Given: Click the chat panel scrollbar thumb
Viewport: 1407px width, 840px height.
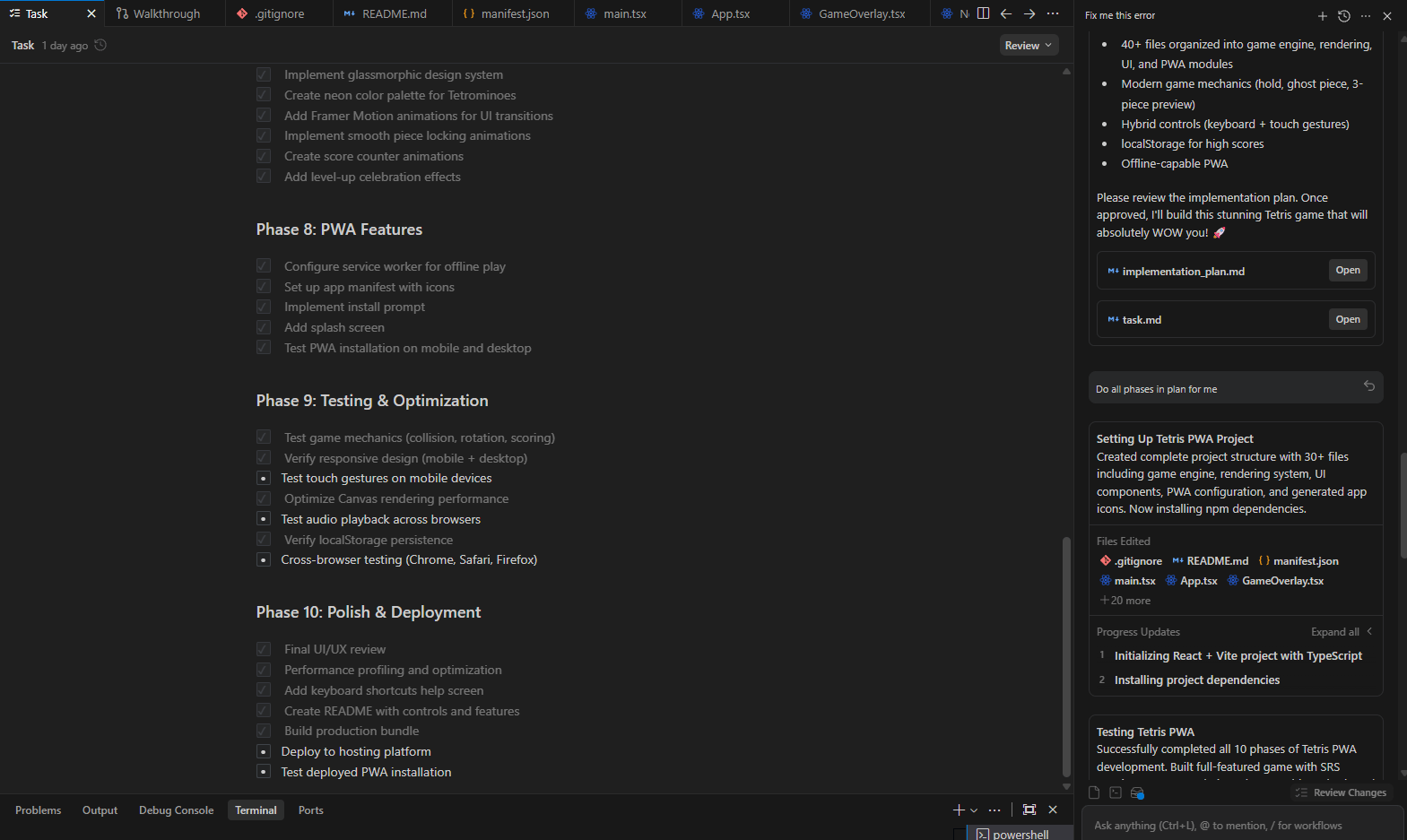Looking at the screenshot, I should coord(1403,506).
